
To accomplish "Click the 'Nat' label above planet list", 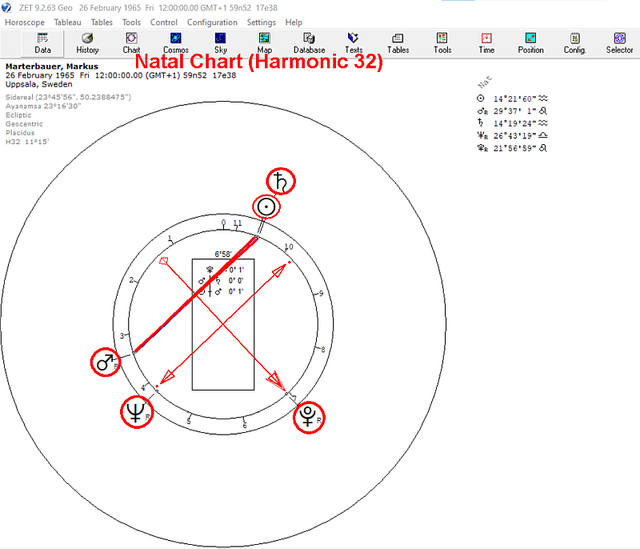I will click(485, 82).
